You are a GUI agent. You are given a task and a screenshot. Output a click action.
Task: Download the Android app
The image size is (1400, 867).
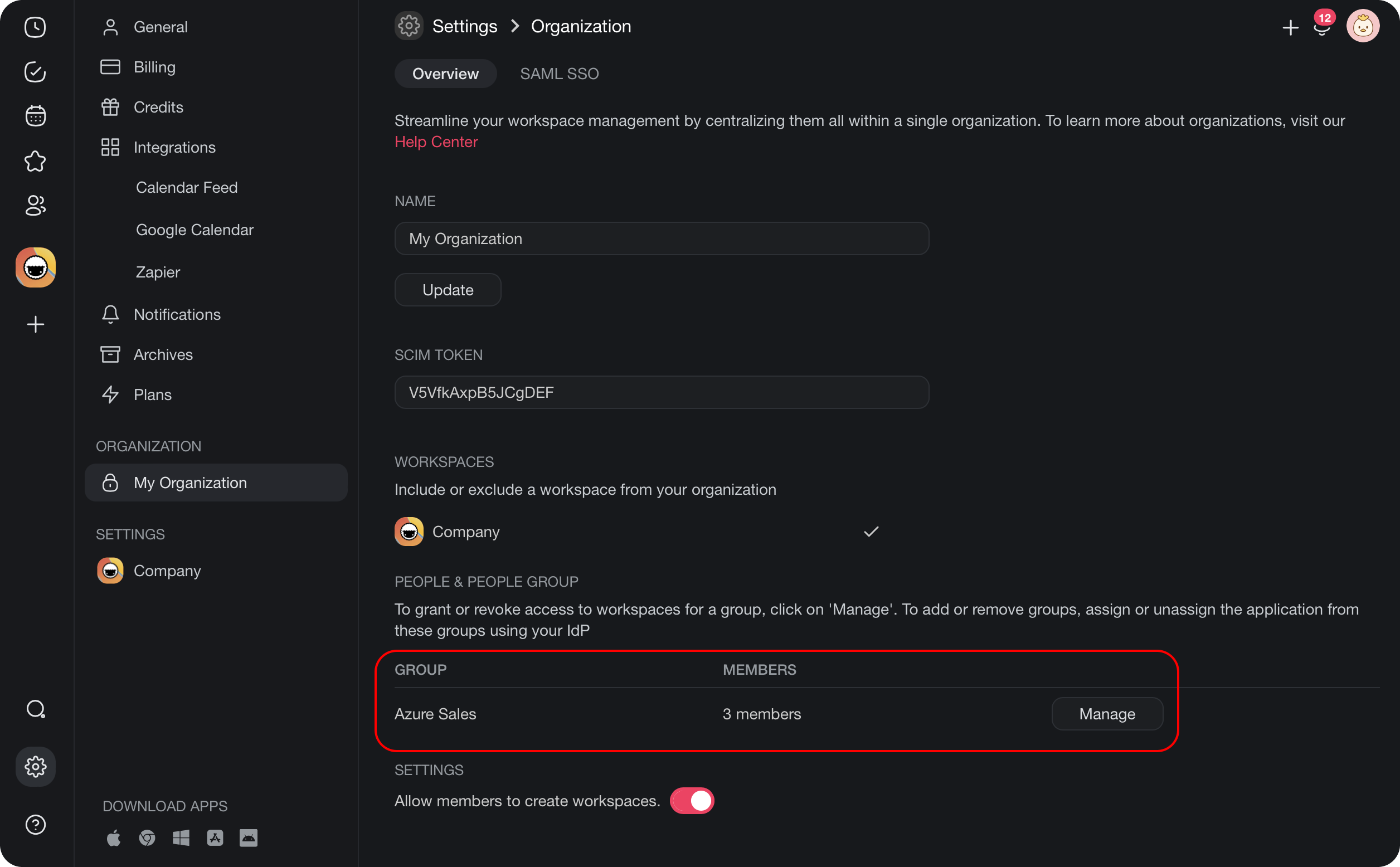pyautogui.click(x=249, y=838)
